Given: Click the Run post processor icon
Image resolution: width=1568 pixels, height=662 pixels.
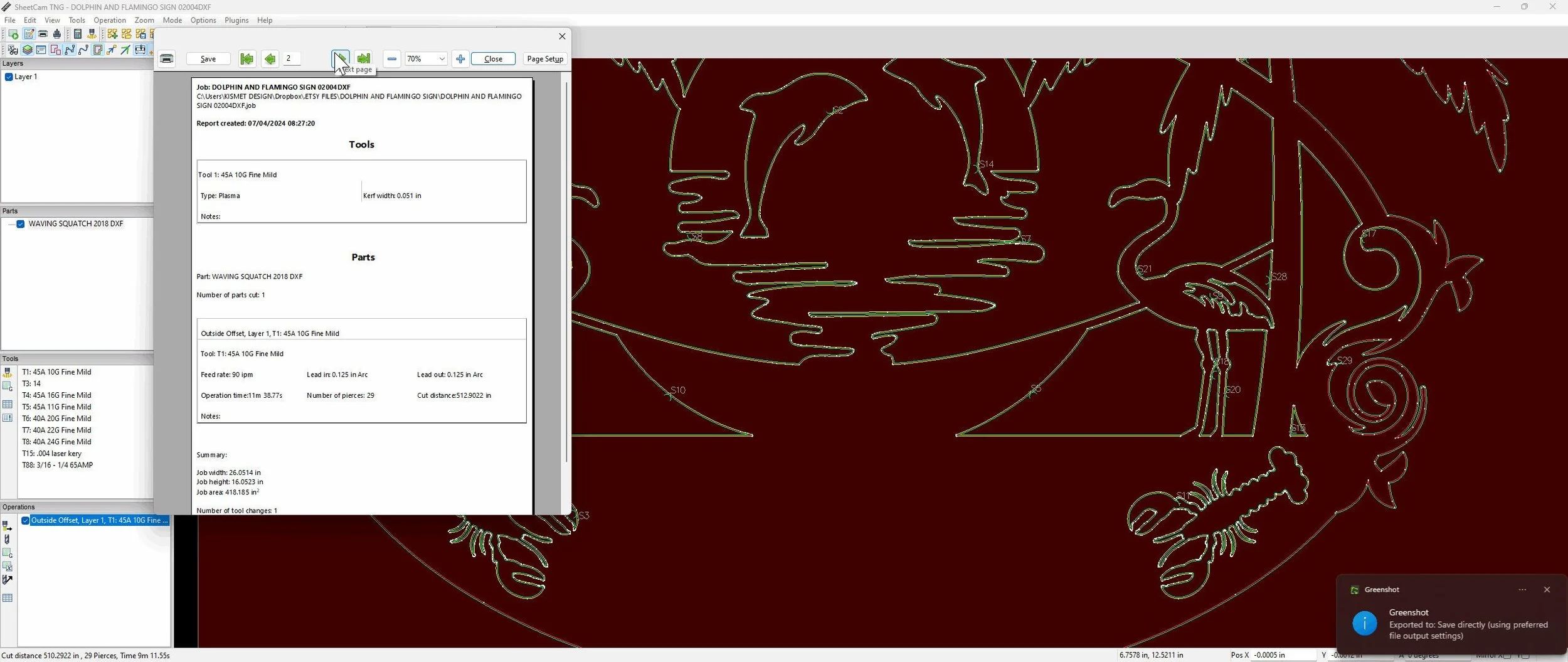Looking at the screenshot, I should pos(13,34).
